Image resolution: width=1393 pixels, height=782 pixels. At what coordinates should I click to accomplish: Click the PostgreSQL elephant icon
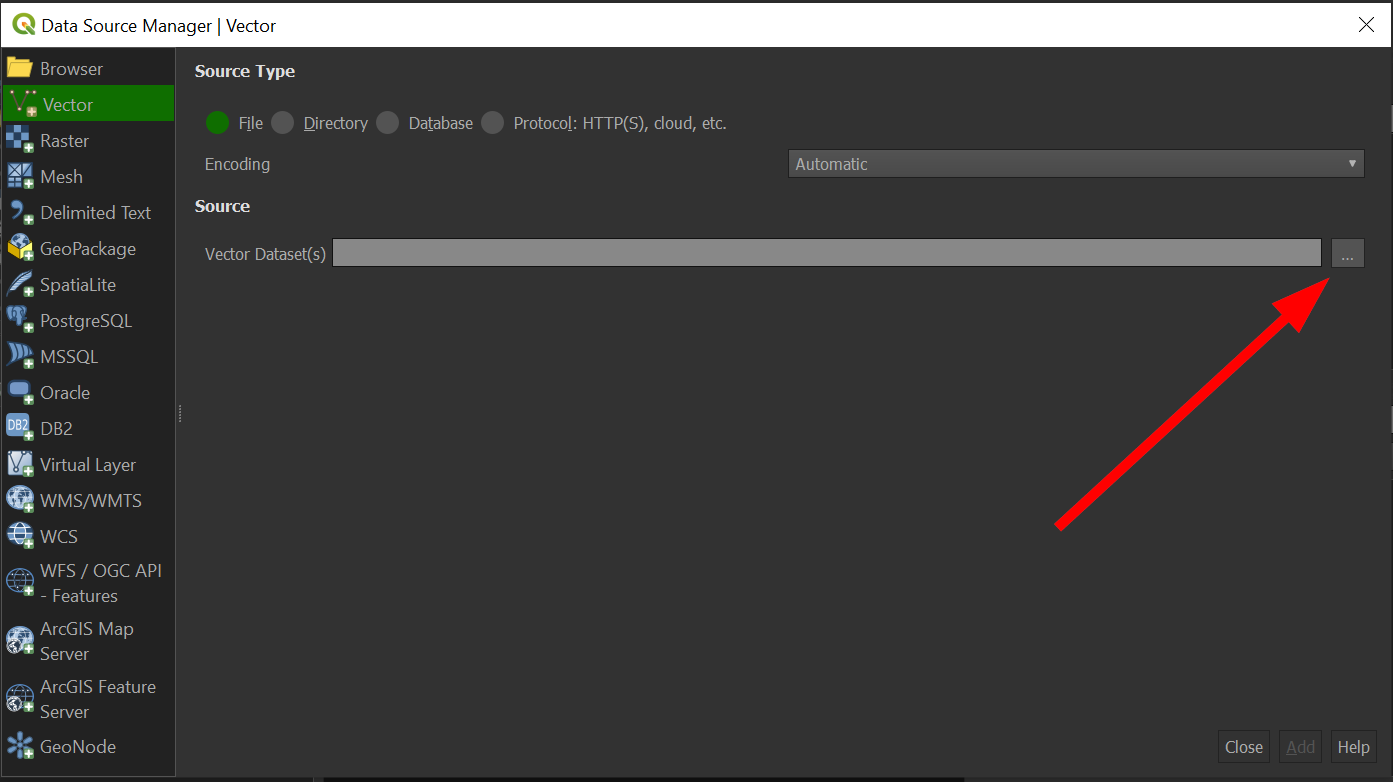[x=20, y=320]
